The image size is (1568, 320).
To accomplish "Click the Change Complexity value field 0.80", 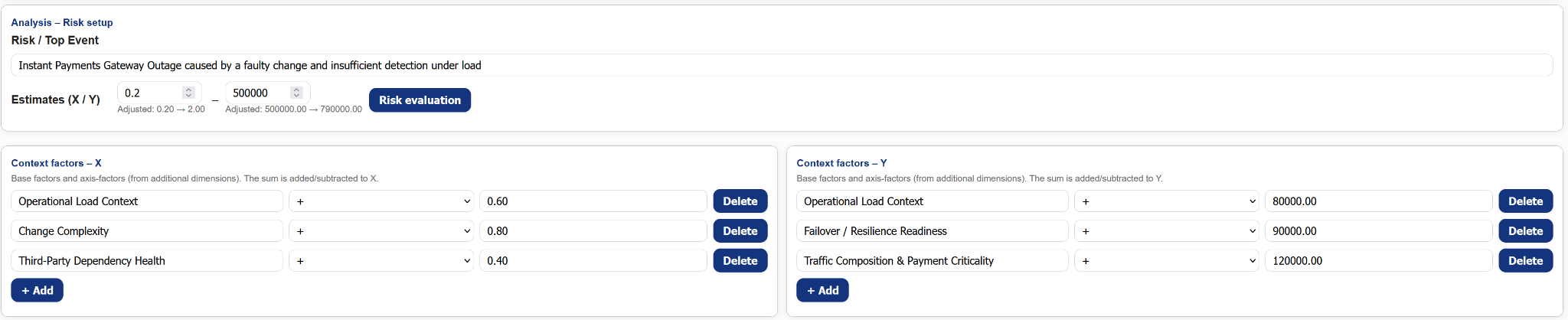I will [593, 231].
